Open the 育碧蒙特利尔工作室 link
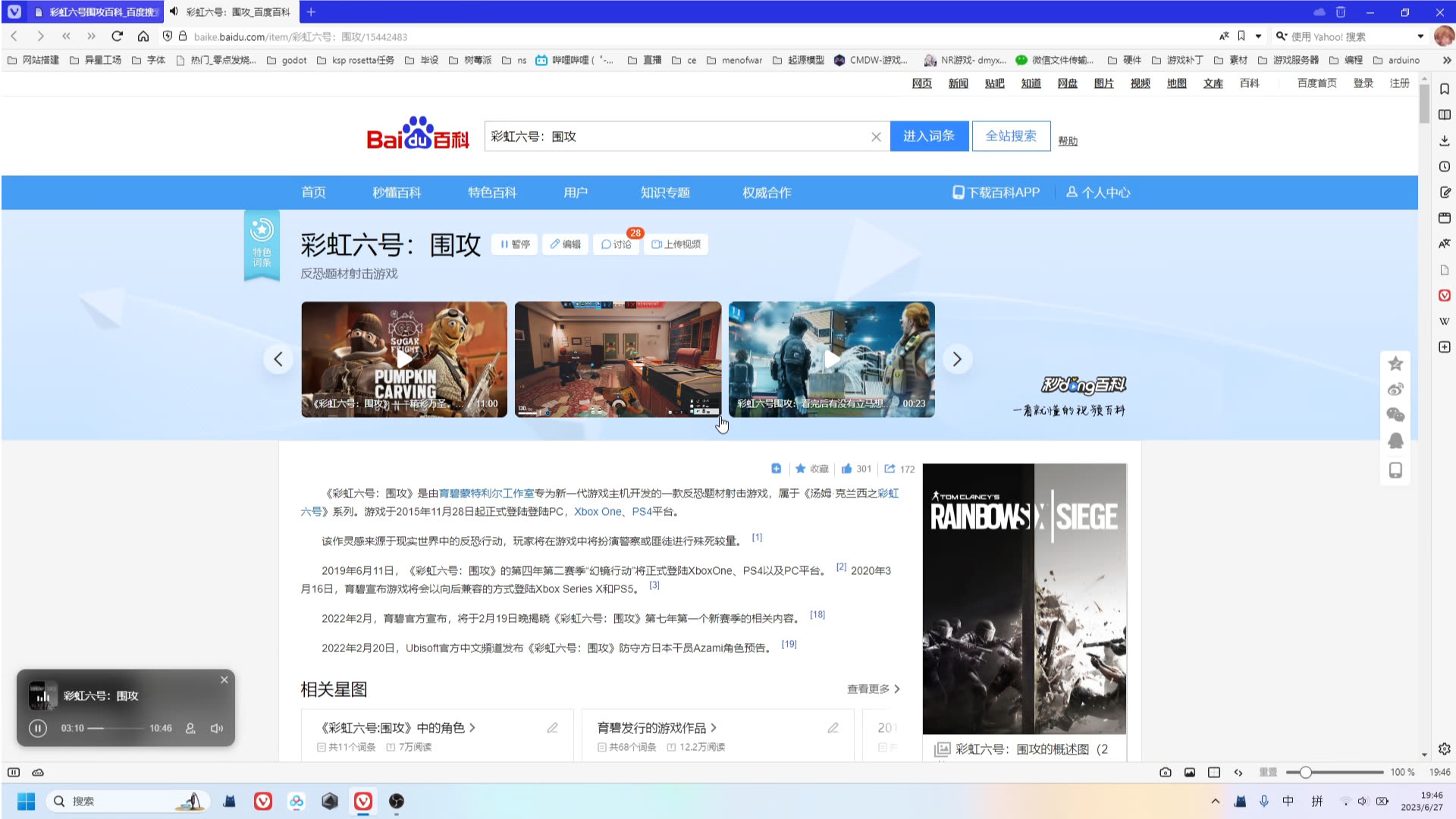 coord(486,494)
